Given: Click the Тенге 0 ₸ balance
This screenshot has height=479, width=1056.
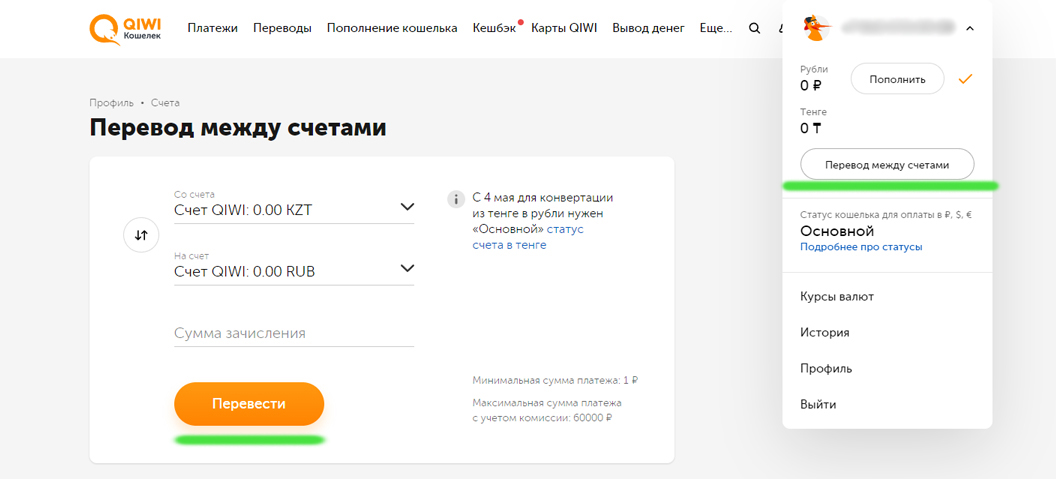Looking at the screenshot, I should (814, 121).
